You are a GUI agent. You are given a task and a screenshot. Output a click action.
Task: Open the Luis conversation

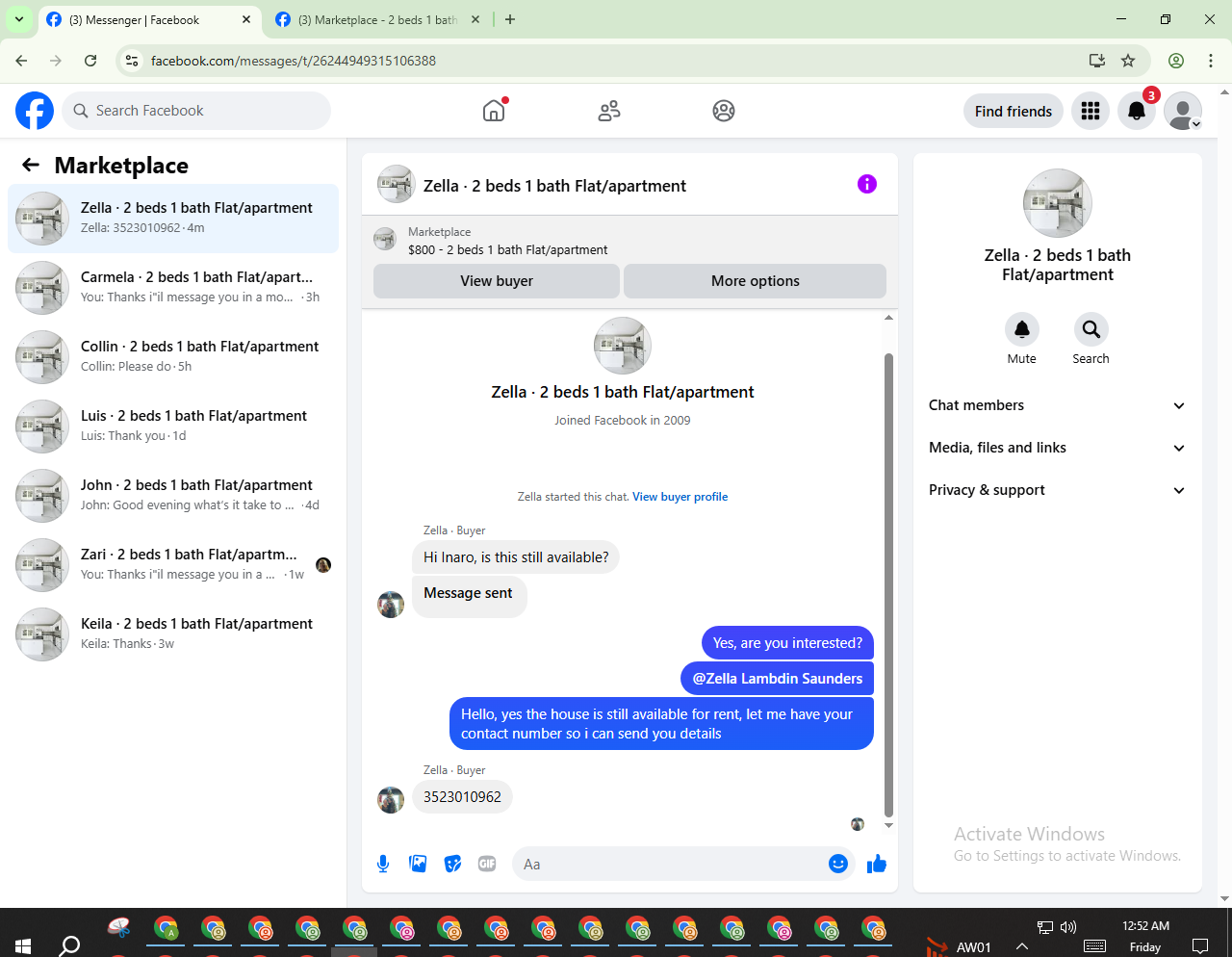click(173, 427)
